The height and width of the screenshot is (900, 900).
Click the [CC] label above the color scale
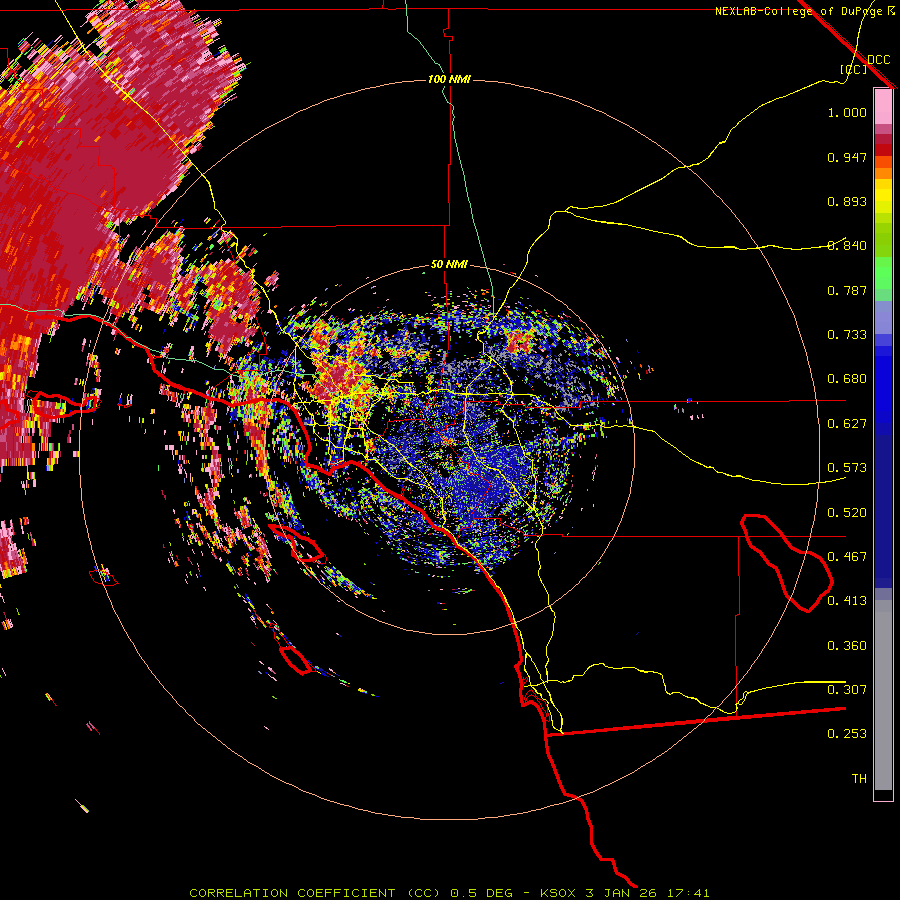[x=853, y=69]
